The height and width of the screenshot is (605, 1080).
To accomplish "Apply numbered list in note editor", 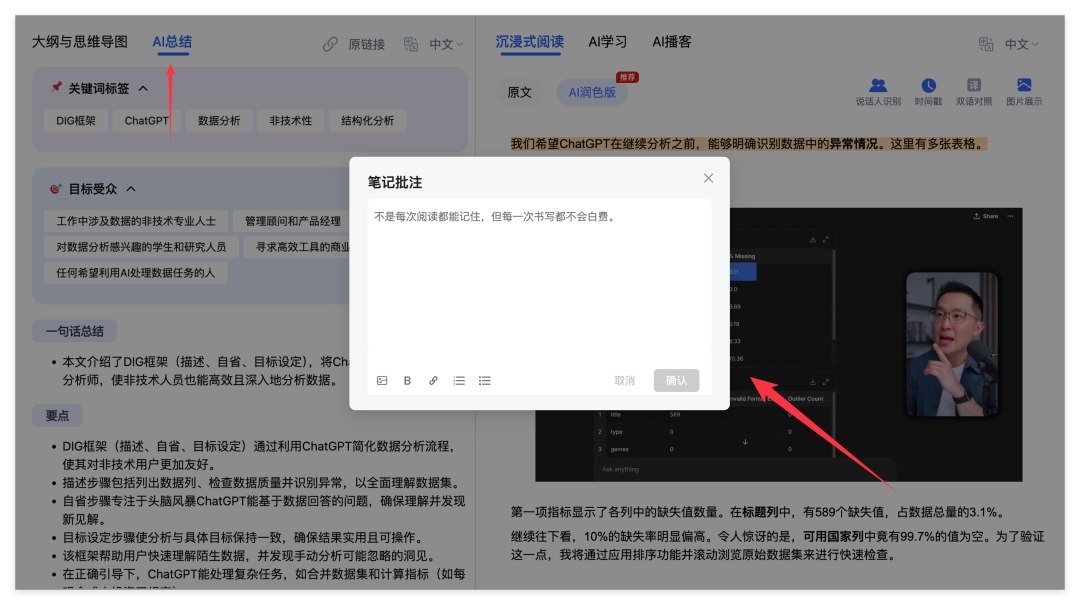I will coord(459,381).
